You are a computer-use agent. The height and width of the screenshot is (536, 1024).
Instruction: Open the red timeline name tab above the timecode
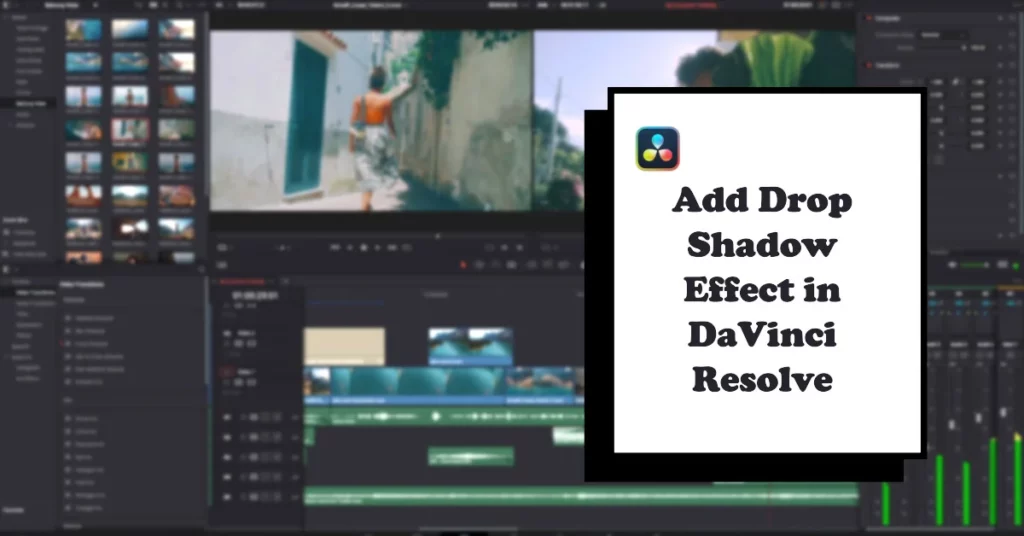coord(242,281)
